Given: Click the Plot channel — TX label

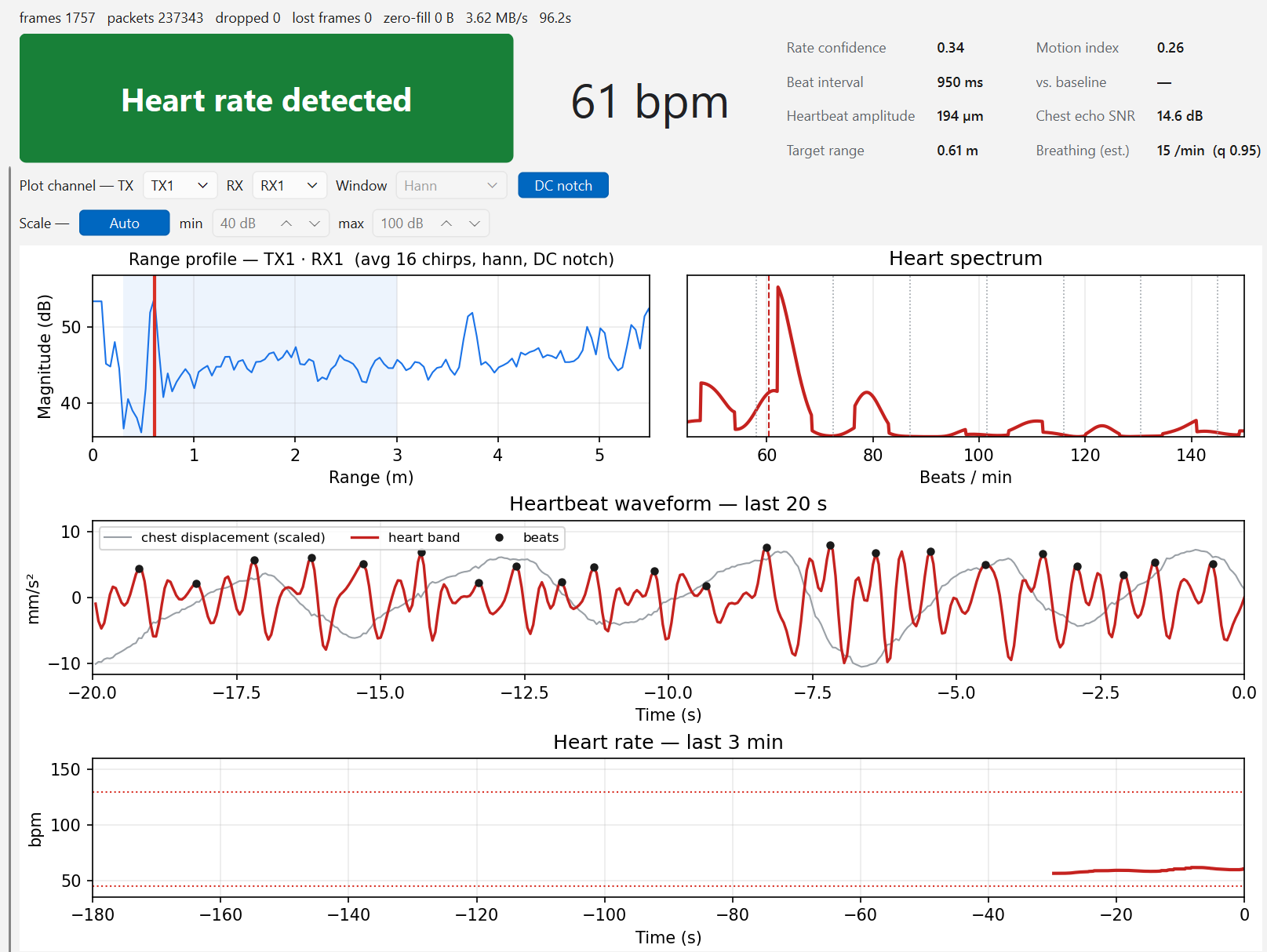Looking at the screenshot, I should [x=76, y=186].
